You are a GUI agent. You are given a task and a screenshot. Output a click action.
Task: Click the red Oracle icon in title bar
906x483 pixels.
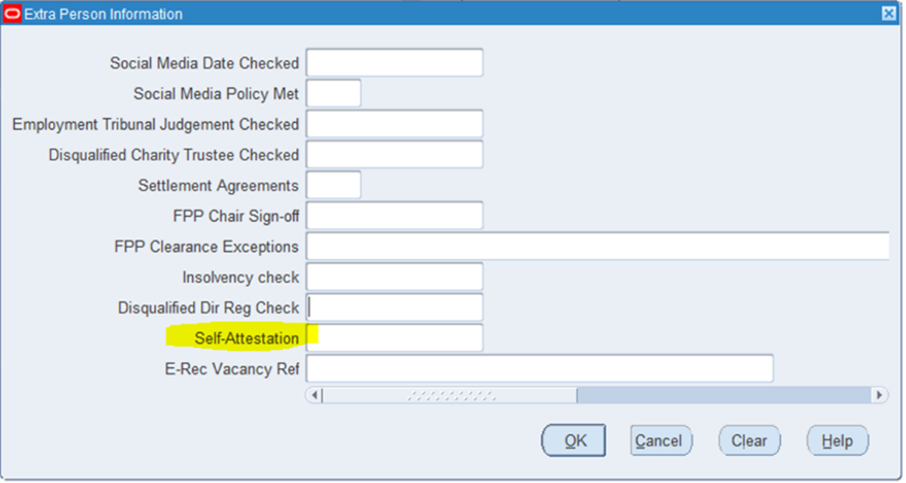[12, 13]
